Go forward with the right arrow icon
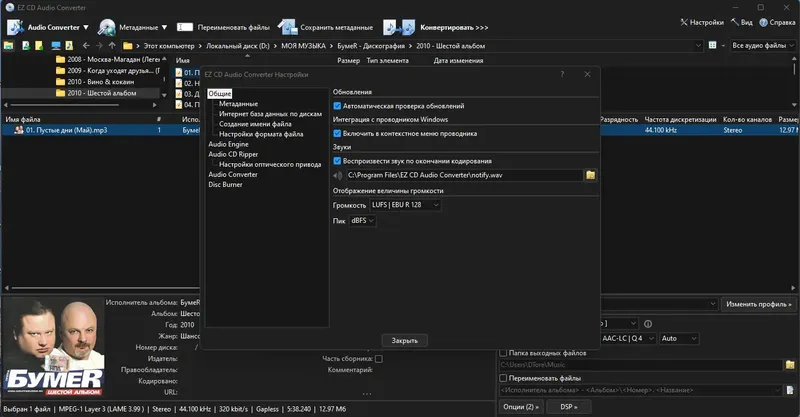The height and width of the screenshot is (417, 800). (99, 45)
